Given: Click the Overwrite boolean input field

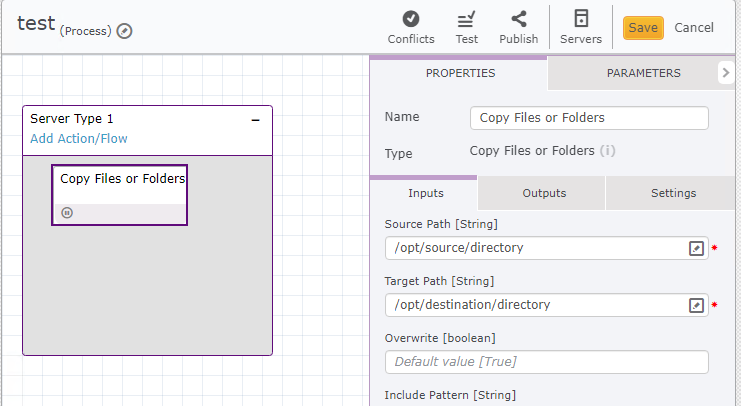Looking at the screenshot, I should tap(546, 362).
